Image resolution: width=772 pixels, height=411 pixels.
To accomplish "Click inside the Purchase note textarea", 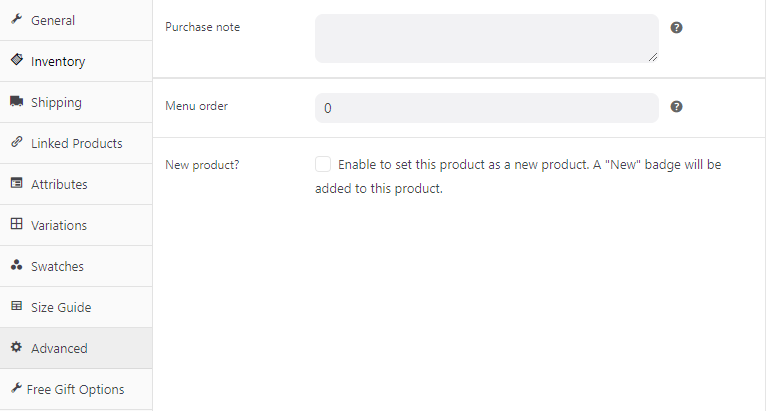I will (x=486, y=38).
